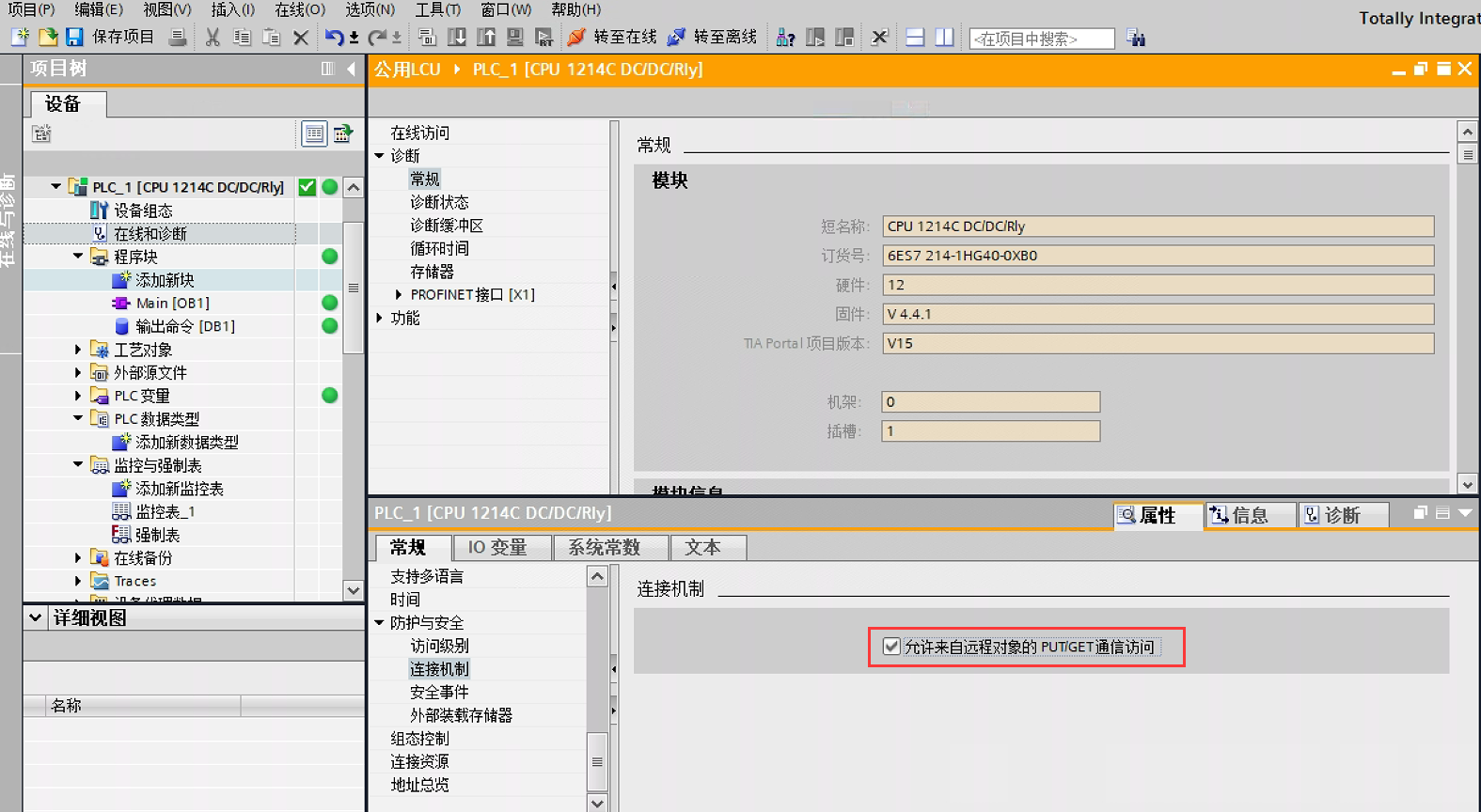Open the 编辑(E) menu
This screenshot has height=812, width=1481.
99,9
